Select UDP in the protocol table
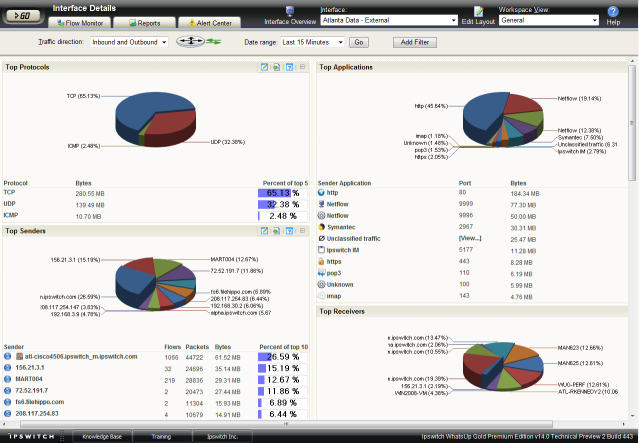639x443 pixels. click(9, 204)
